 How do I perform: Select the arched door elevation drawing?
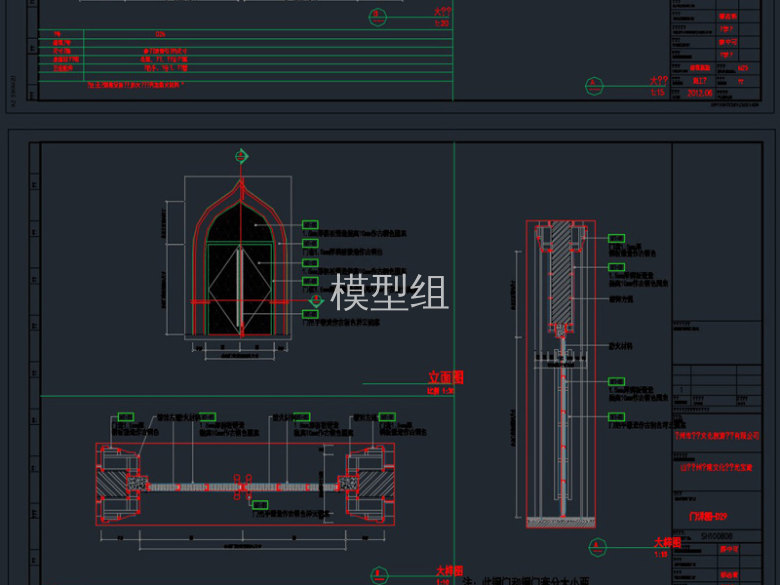(x=238, y=258)
